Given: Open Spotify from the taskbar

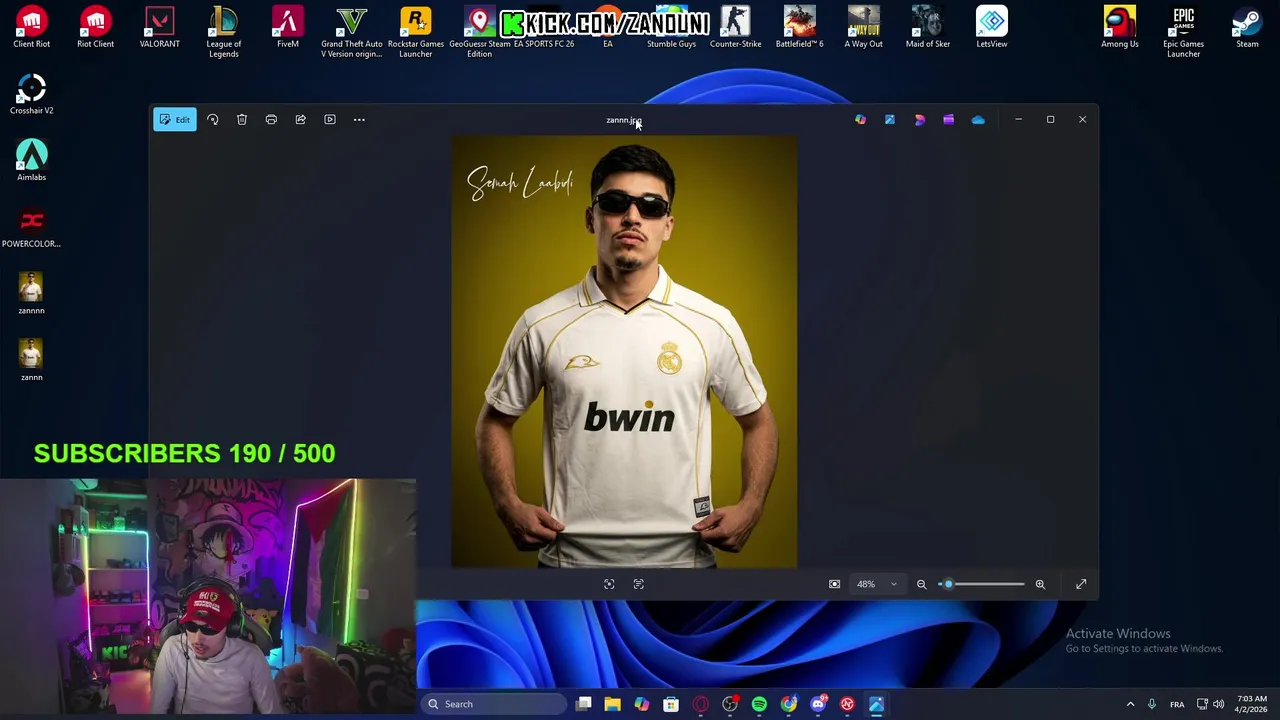Looking at the screenshot, I should [759, 704].
